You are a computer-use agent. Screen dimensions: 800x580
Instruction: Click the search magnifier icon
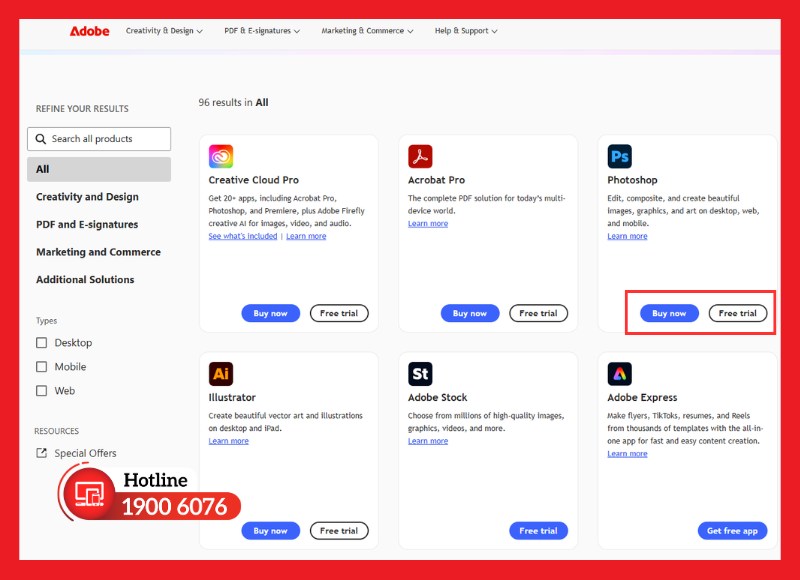click(41, 139)
